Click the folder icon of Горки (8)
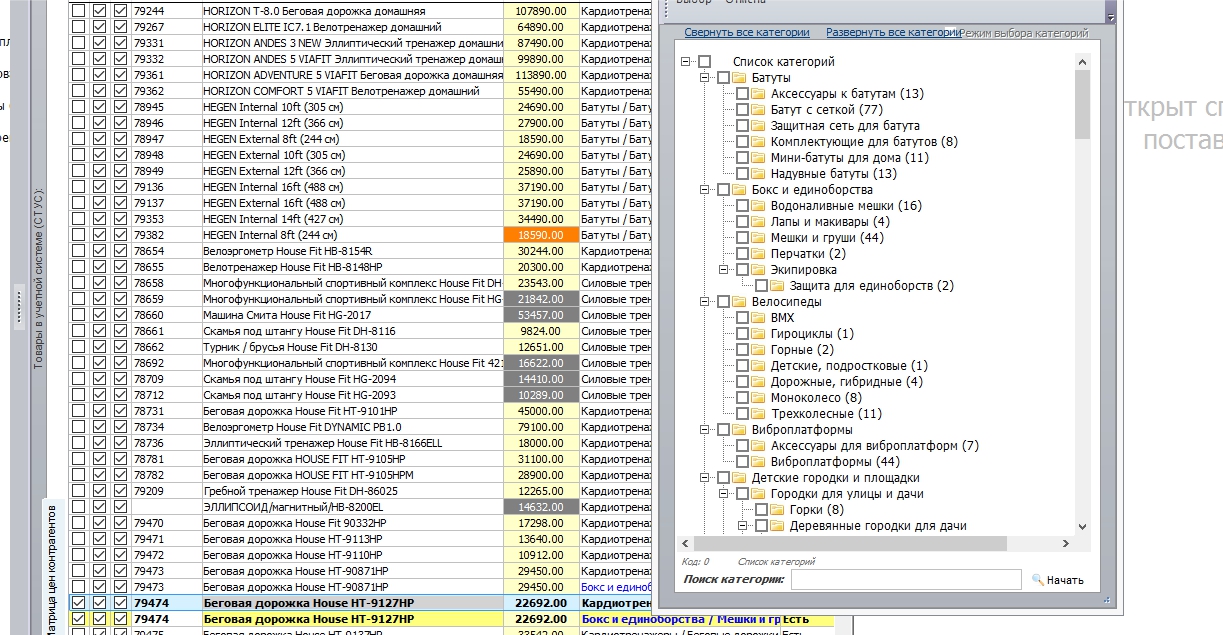The height and width of the screenshot is (635, 1223). pyautogui.click(x=777, y=510)
